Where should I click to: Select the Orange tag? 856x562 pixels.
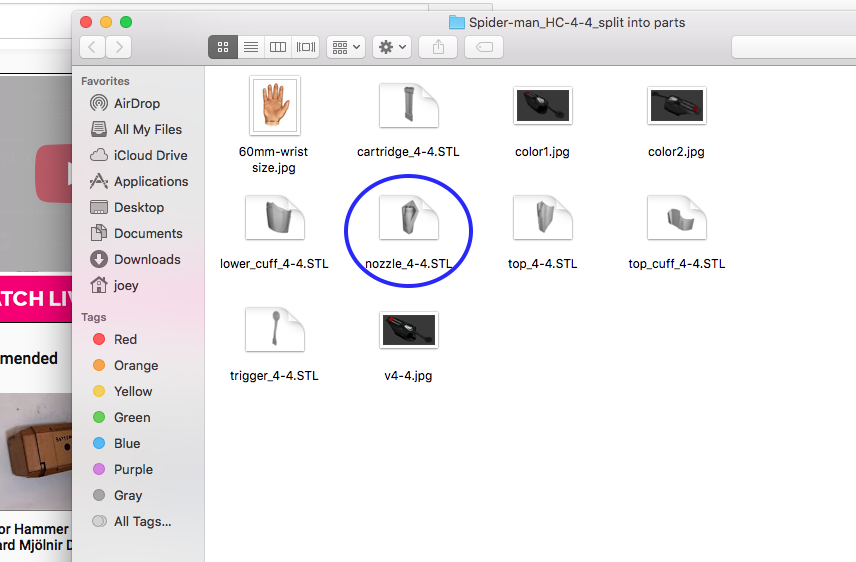click(126, 365)
